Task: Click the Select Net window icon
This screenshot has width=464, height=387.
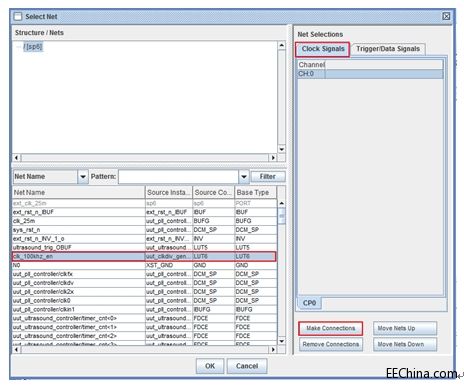Action: coord(18,16)
